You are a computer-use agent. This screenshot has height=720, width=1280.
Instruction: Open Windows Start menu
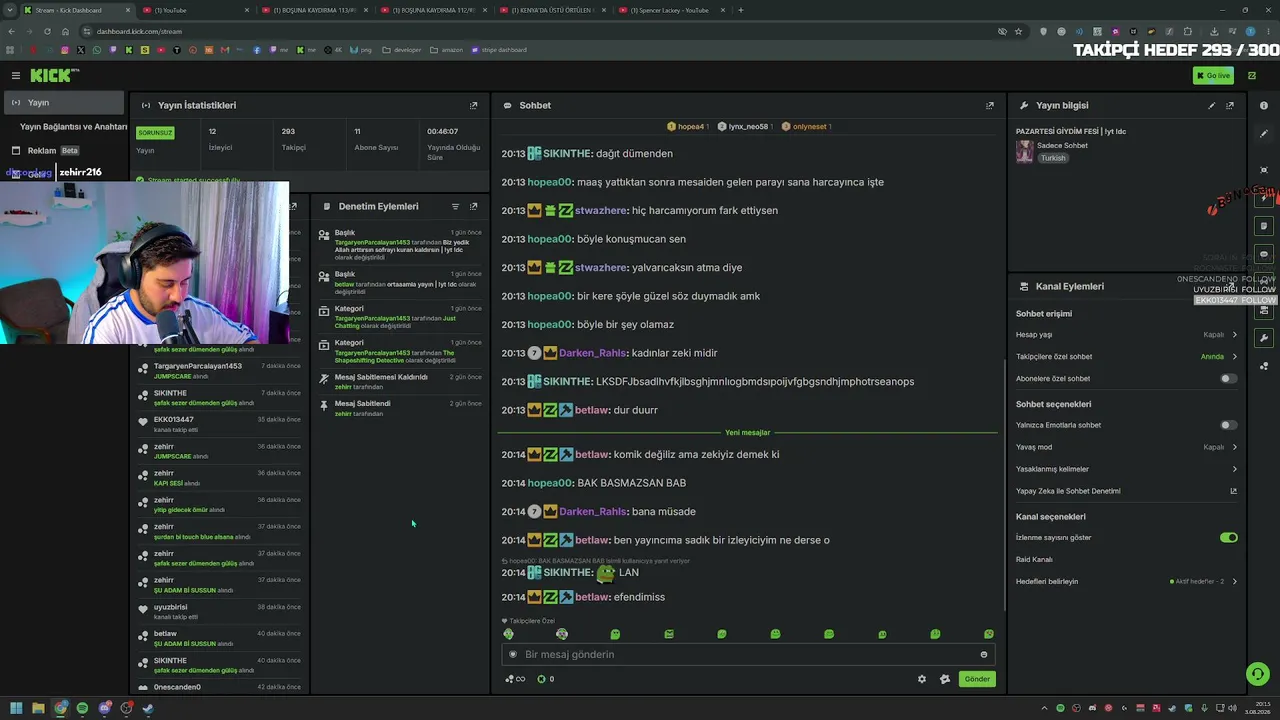tap(15, 708)
